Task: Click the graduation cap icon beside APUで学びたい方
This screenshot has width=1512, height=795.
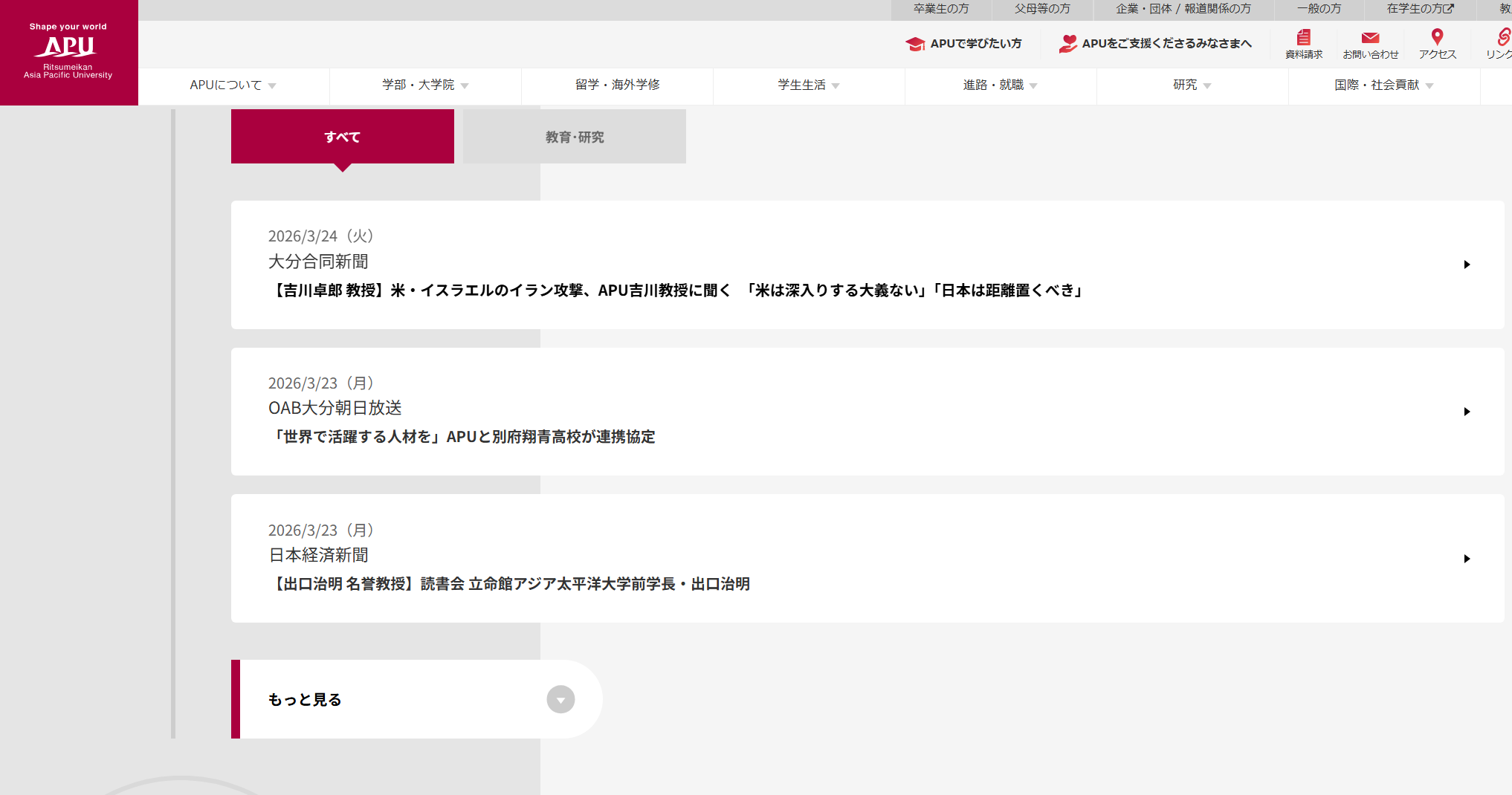Action: (915, 44)
